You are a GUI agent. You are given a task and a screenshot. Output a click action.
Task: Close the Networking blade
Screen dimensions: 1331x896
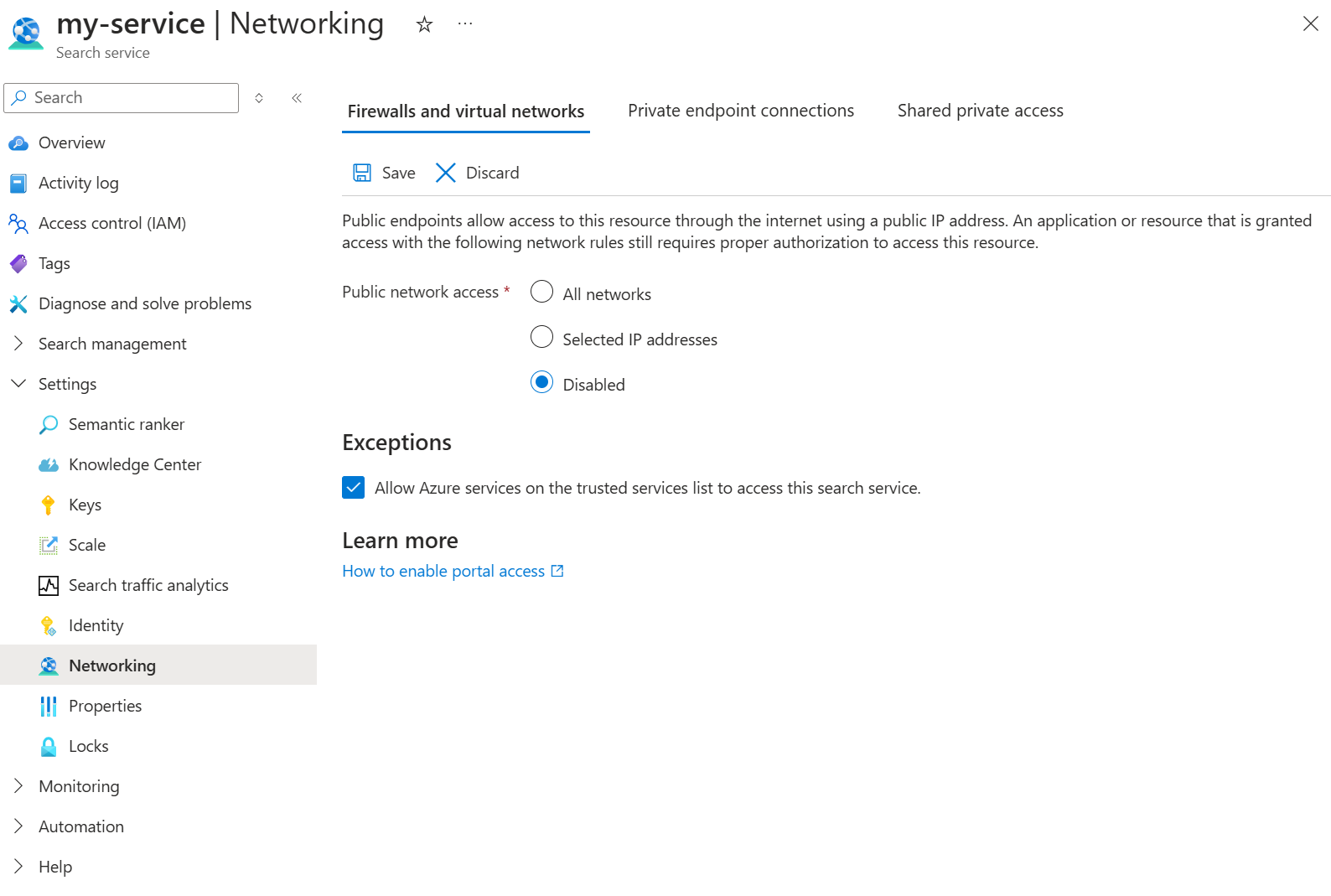click(1311, 23)
